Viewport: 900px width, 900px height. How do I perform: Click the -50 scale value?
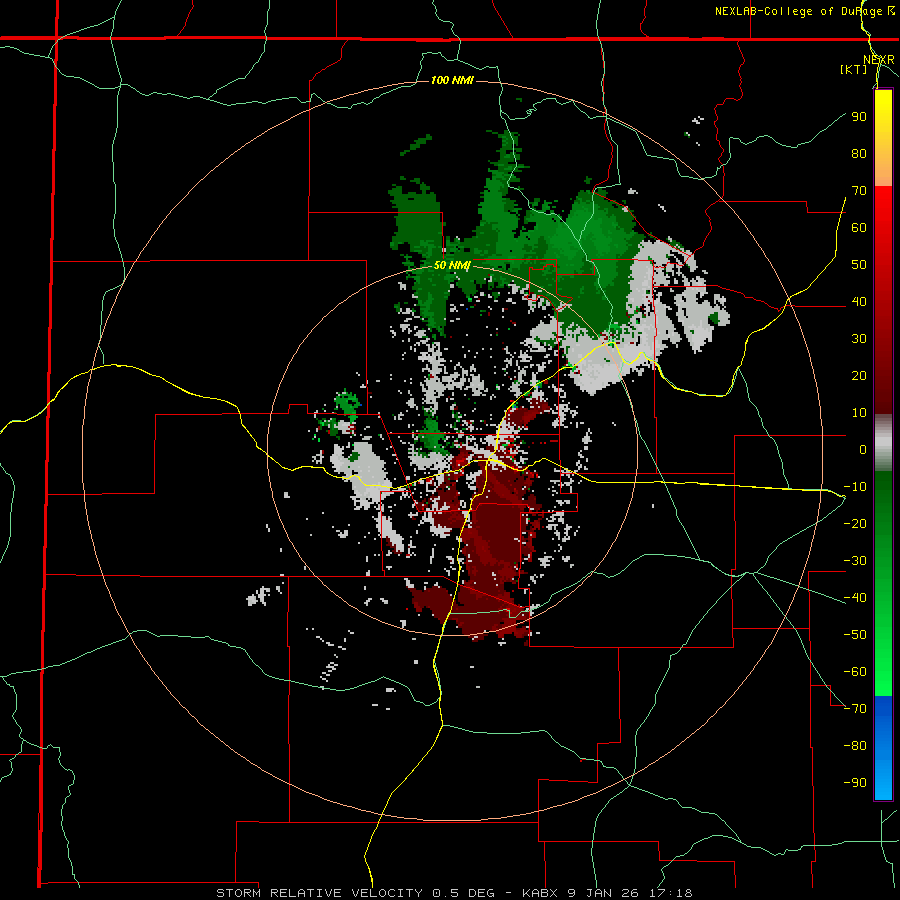855,635
